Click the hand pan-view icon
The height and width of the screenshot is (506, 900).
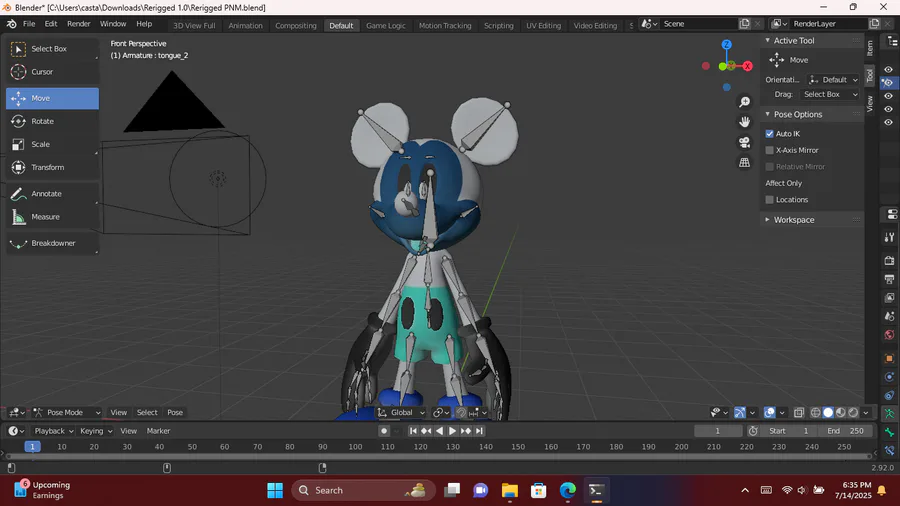tap(744, 122)
